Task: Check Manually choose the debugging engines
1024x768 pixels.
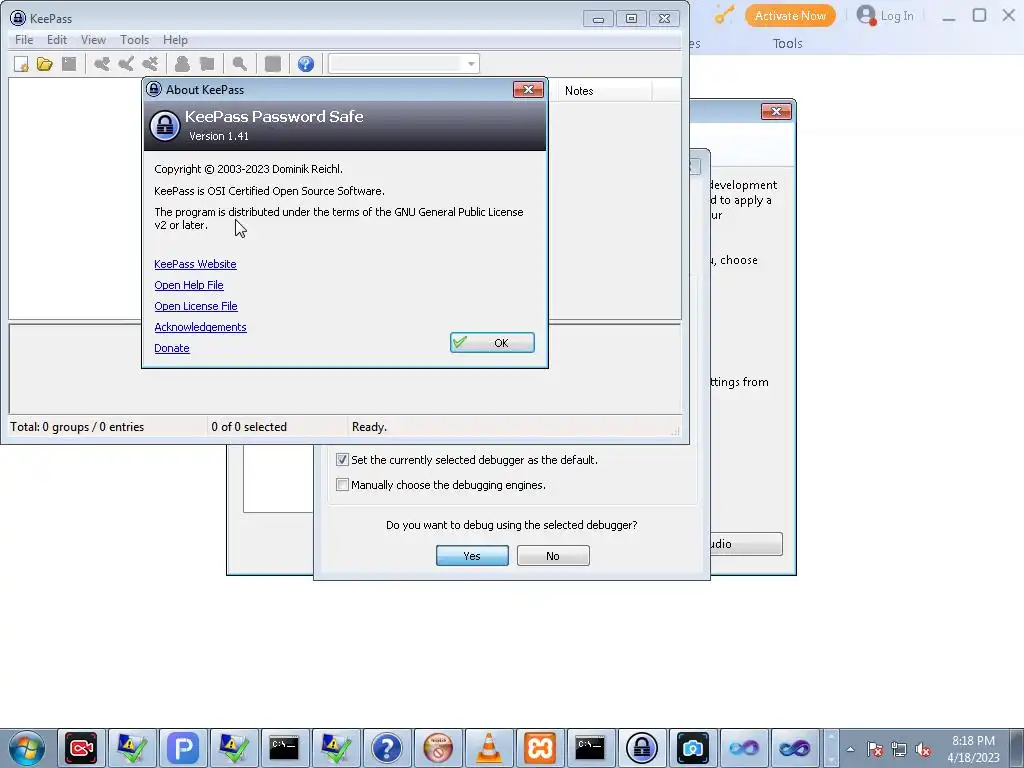Action: (342, 485)
